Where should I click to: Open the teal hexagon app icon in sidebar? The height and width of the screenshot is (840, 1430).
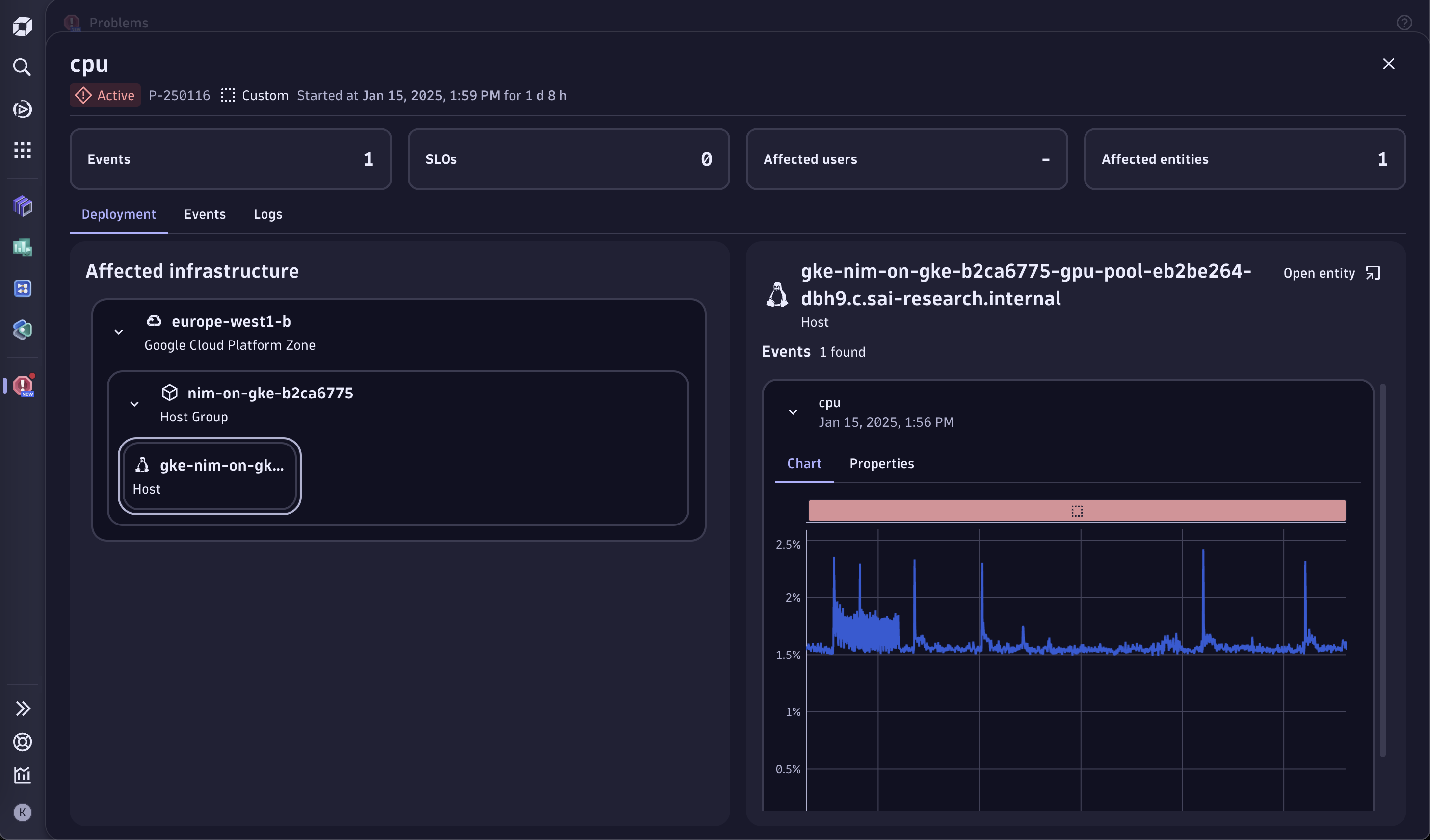coord(22,330)
